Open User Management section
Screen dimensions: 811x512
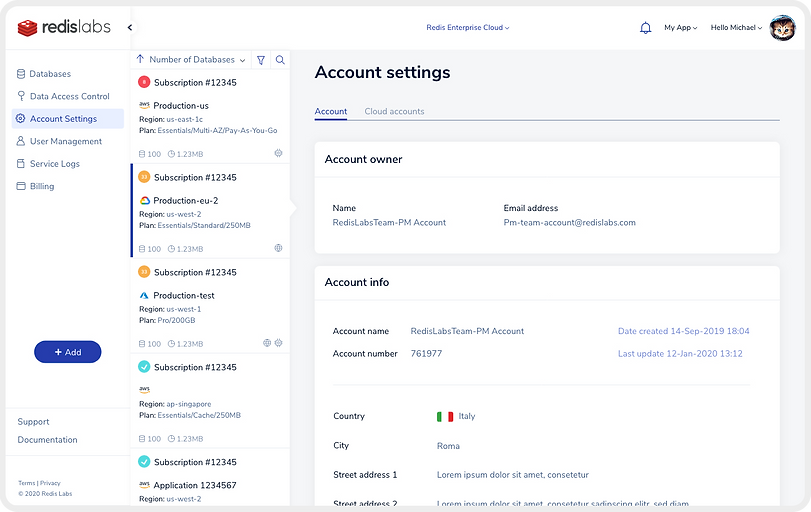pyautogui.click(x=66, y=141)
